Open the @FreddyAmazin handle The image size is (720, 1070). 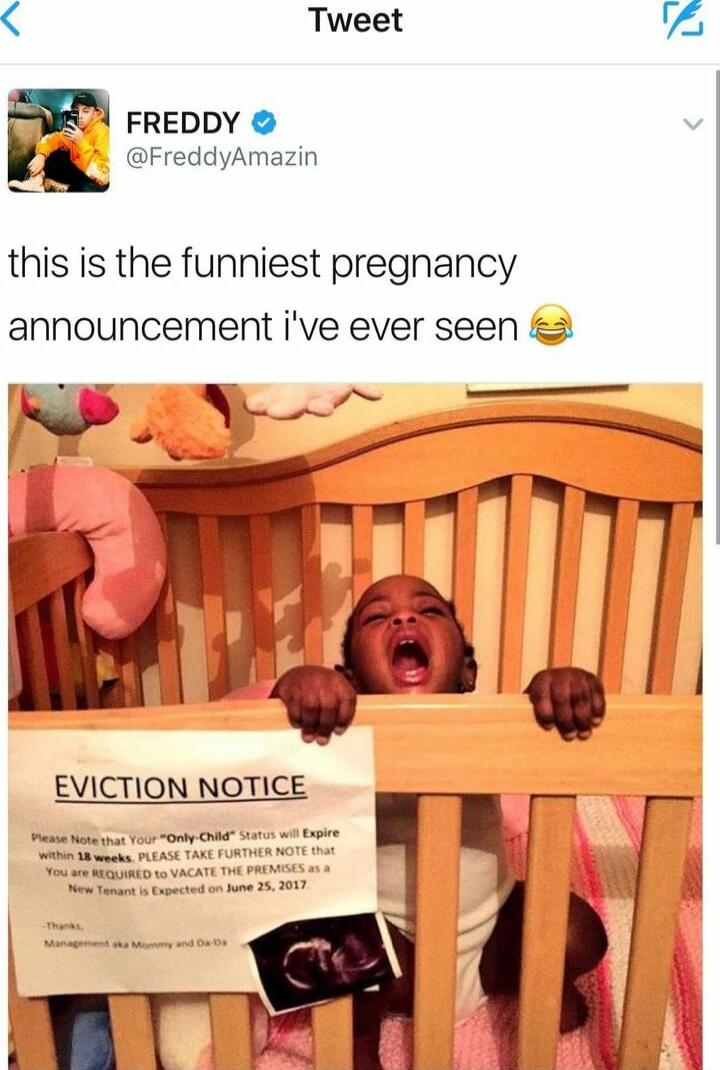pyautogui.click(x=222, y=157)
